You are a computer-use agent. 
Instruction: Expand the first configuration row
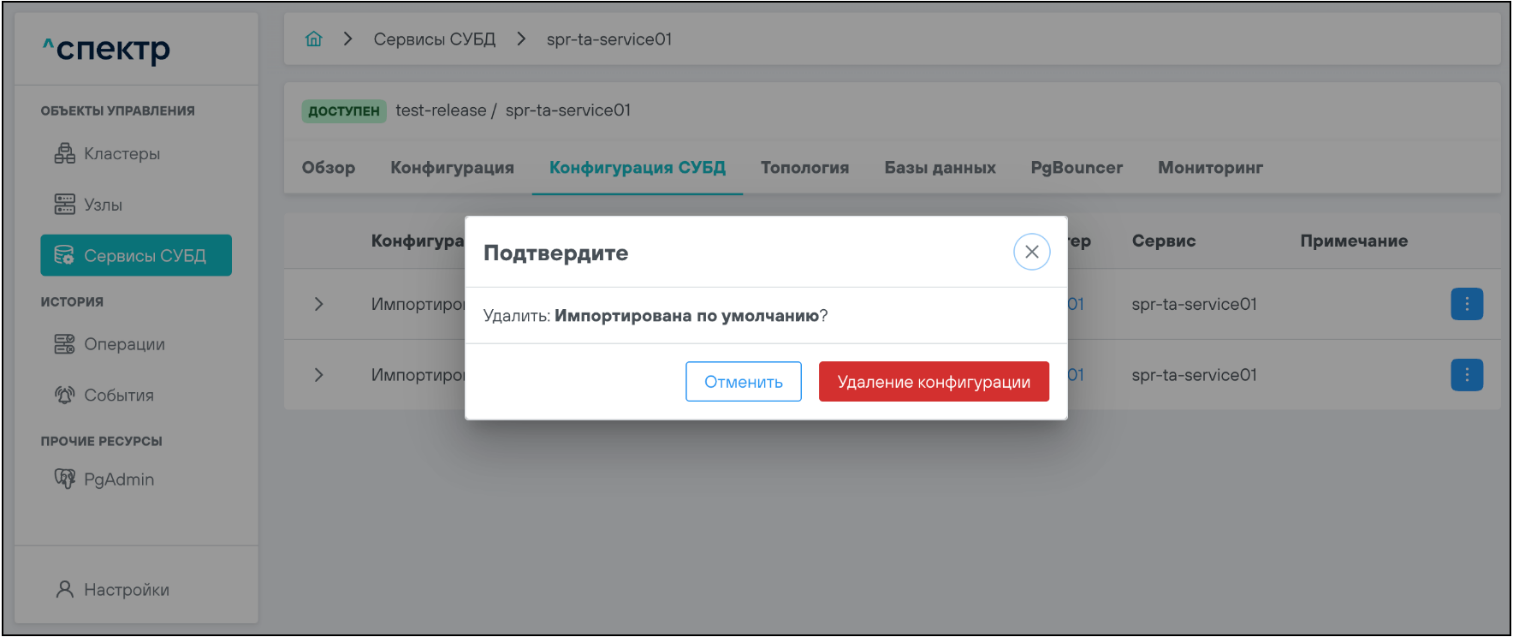pyautogui.click(x=319, y=304)
